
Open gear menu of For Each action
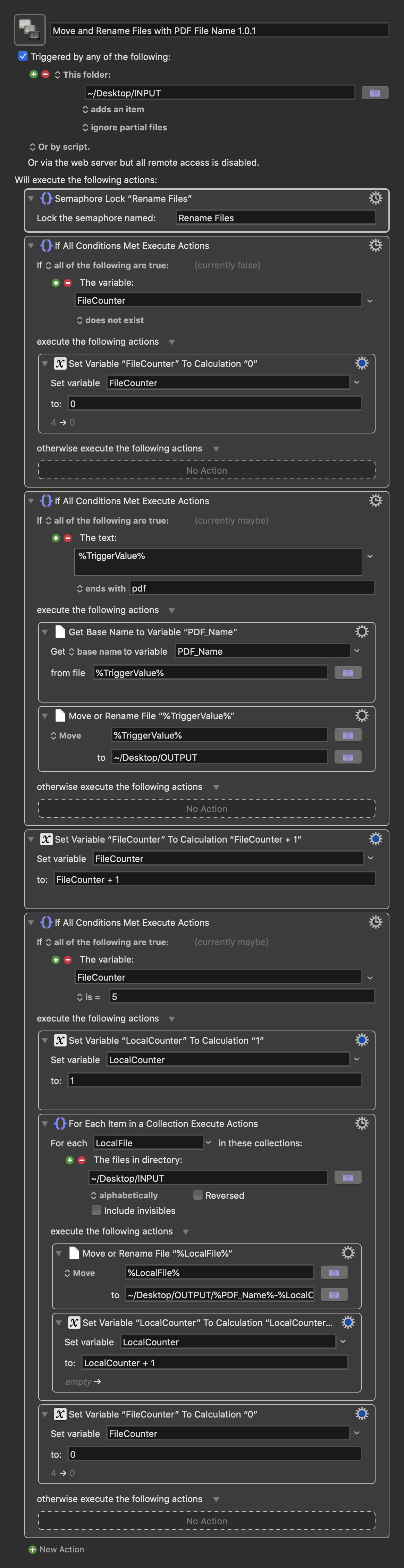(361, 1123)
